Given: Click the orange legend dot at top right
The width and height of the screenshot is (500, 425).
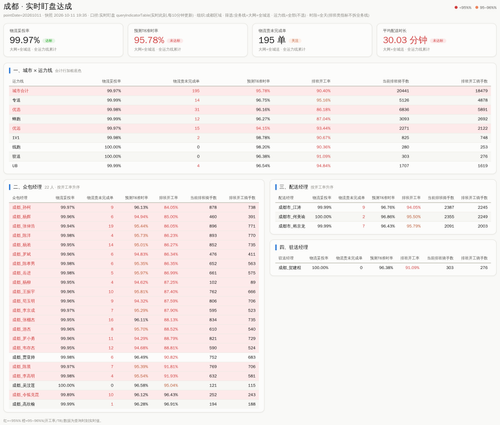Looking at the screenshot, I should 477,7.
